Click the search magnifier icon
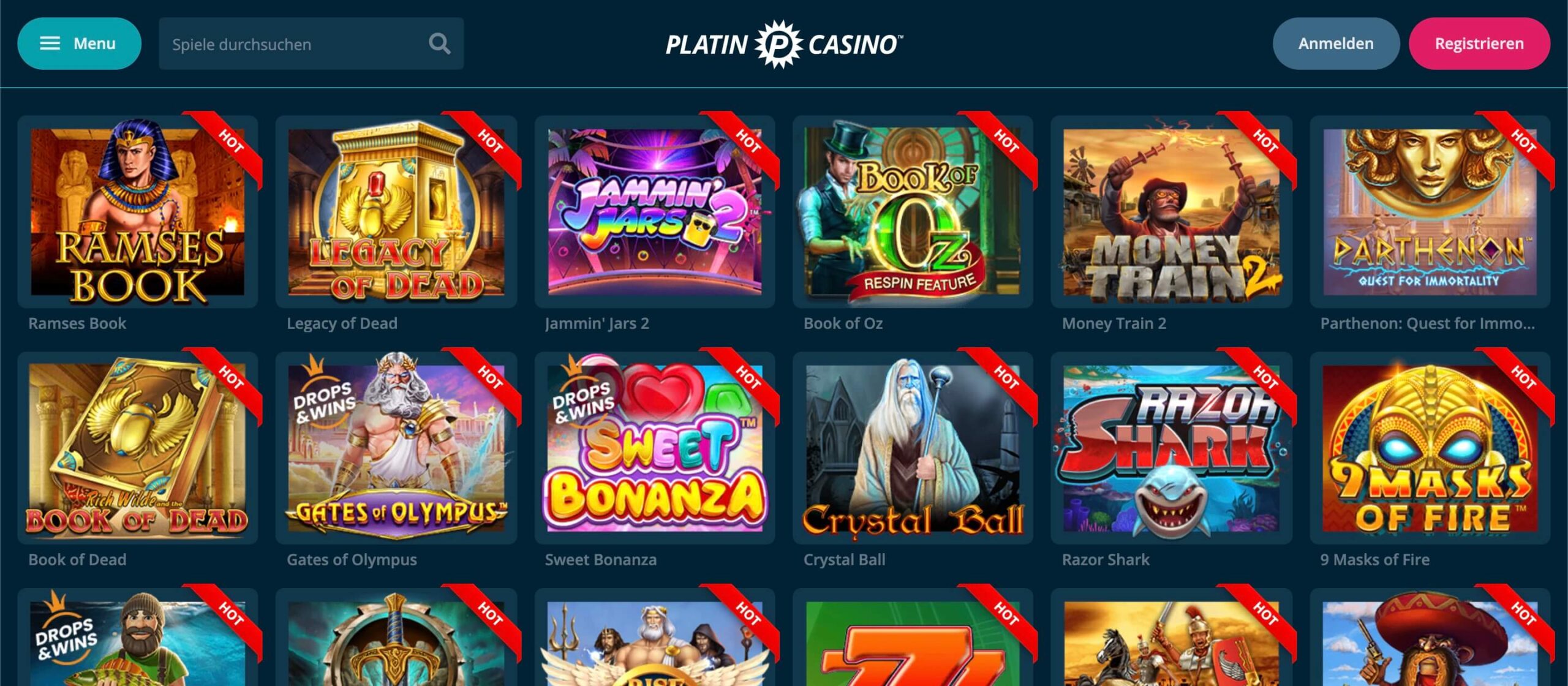The width and height of the screenshot is (1568, 686). 439,43
